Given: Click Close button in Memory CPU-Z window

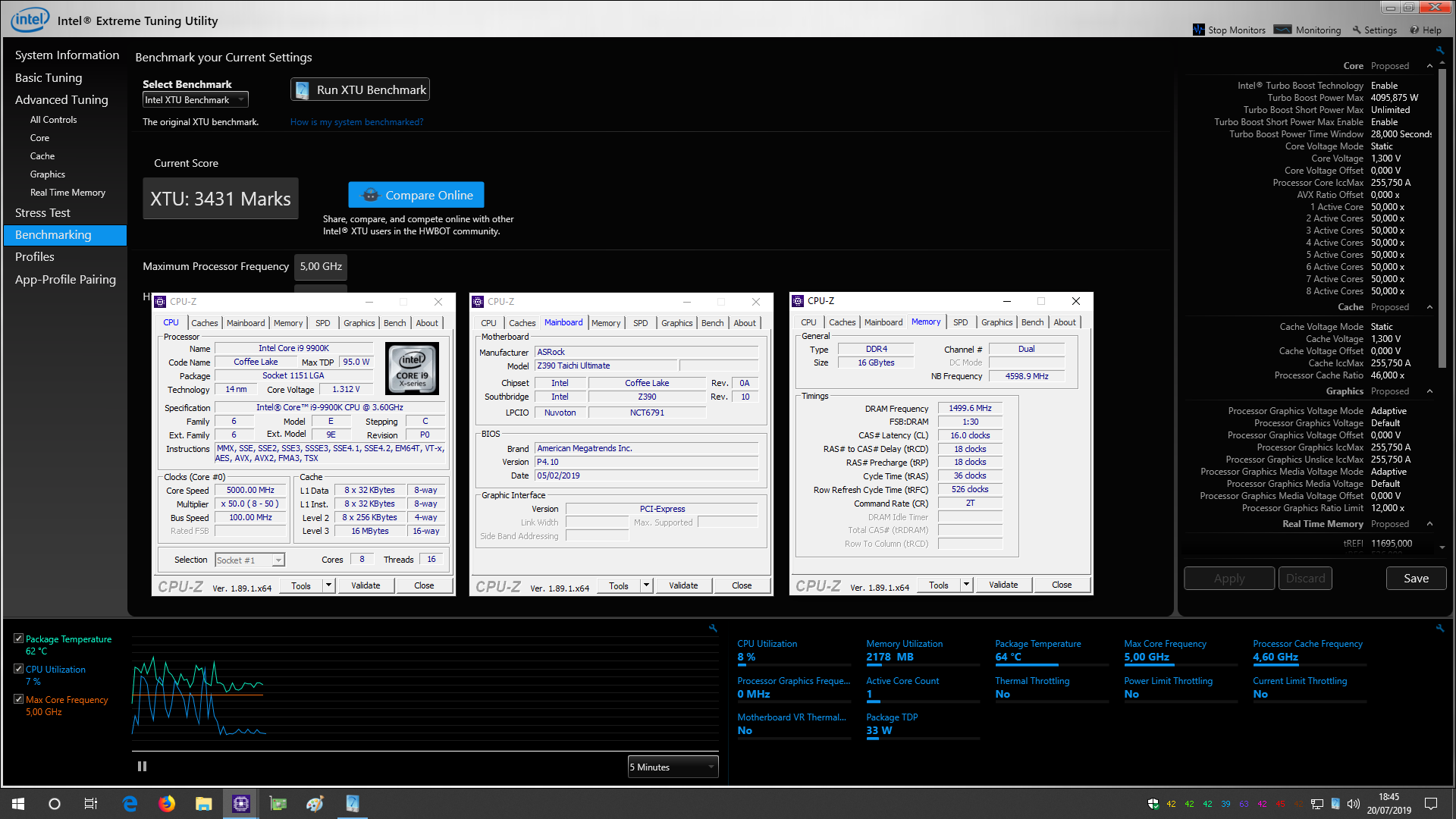Looking at the screenshot, I should pyautogui.click(x=1062, y=585).
